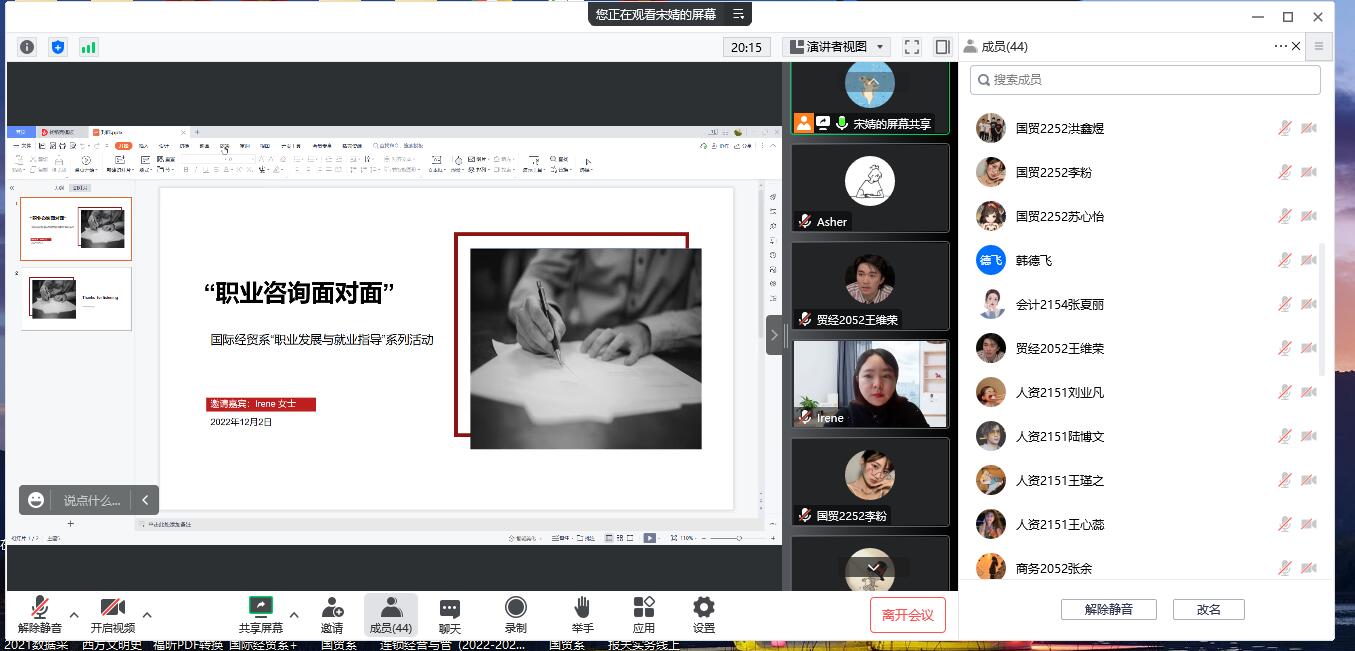
Task: Click the Rename button in members panel
Action: pos(1208,610)
